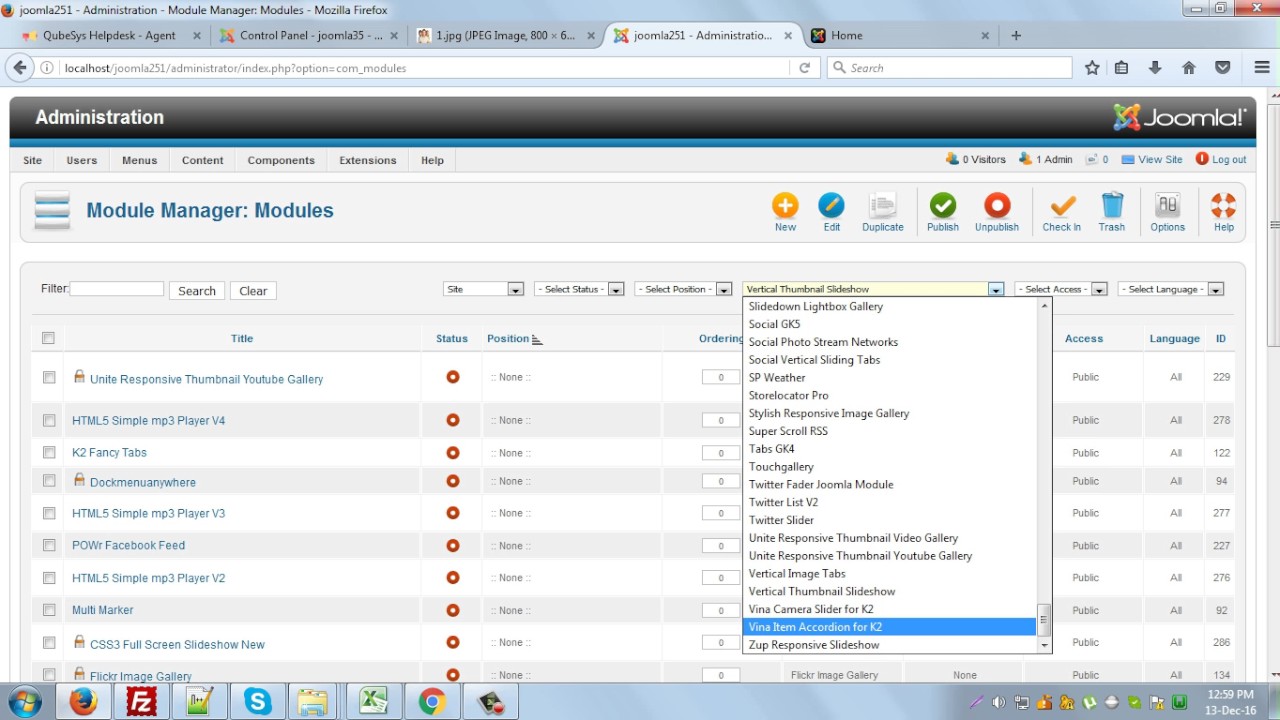Check the box for HTML5 Simple mp3 Player V4
Image resolution: width=1280 pixels, height=720 pixels.
pyautogui.click(x=49, y=420)
